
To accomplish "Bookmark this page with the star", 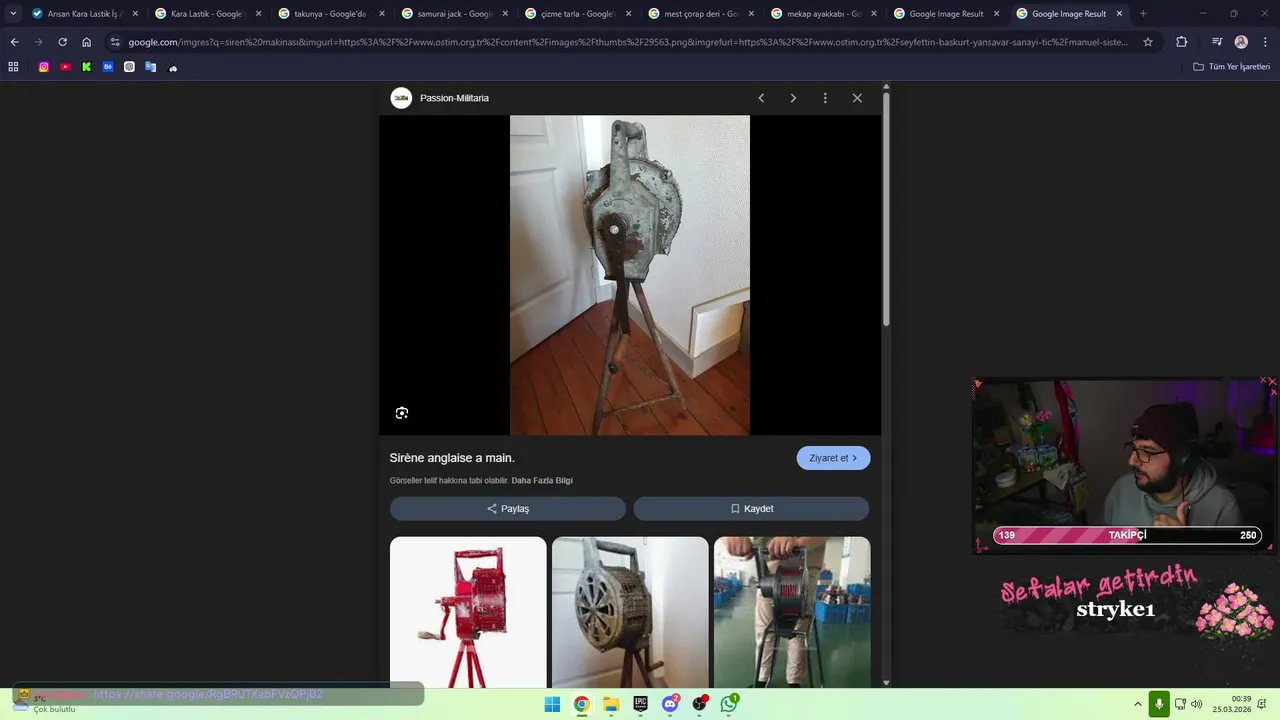I will [x=1148, y=42].
